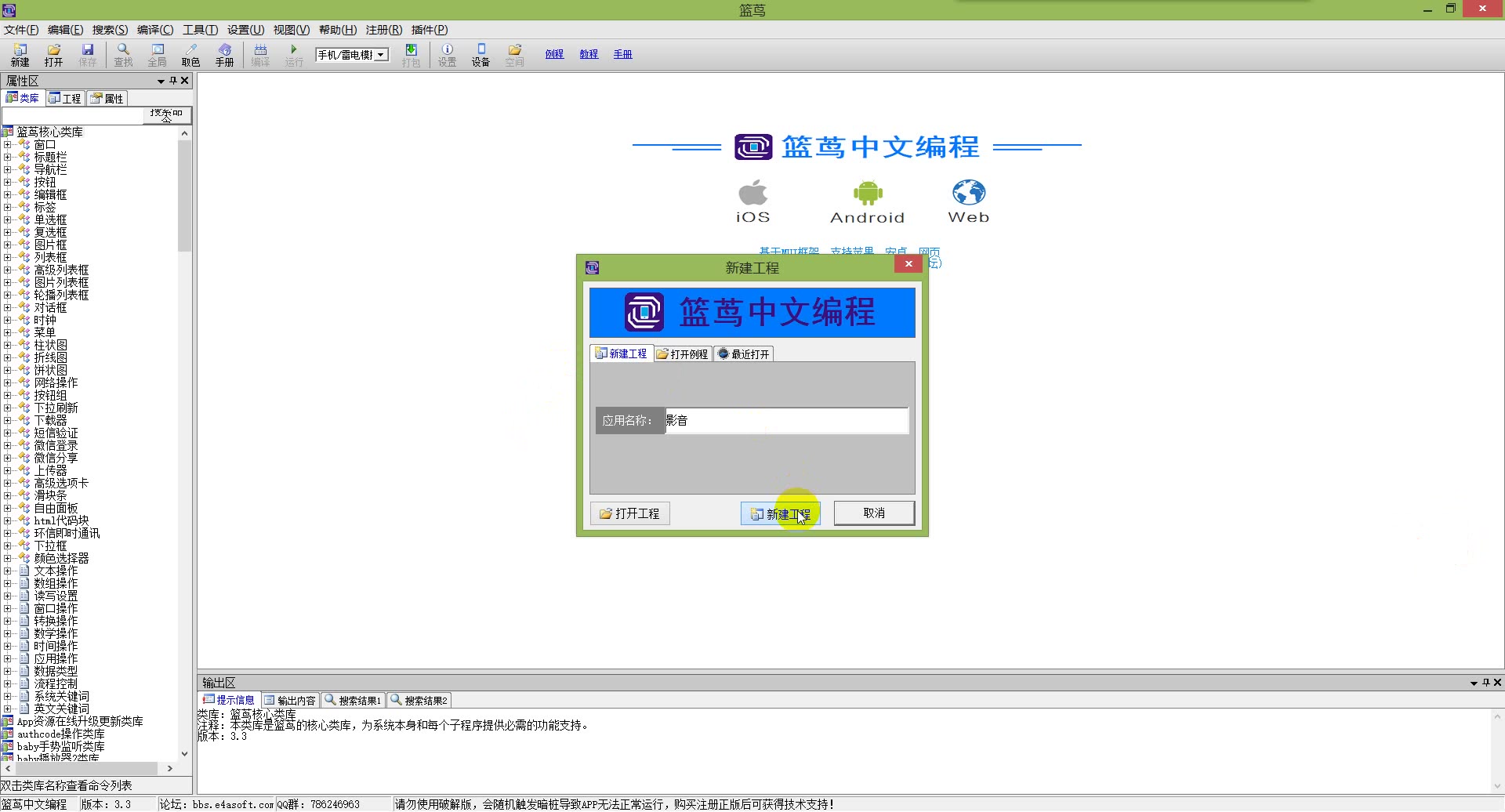Click the 新建 (New) toolbar icon
Viewport: 1505px width, 812px height.
tap(20, 55)
